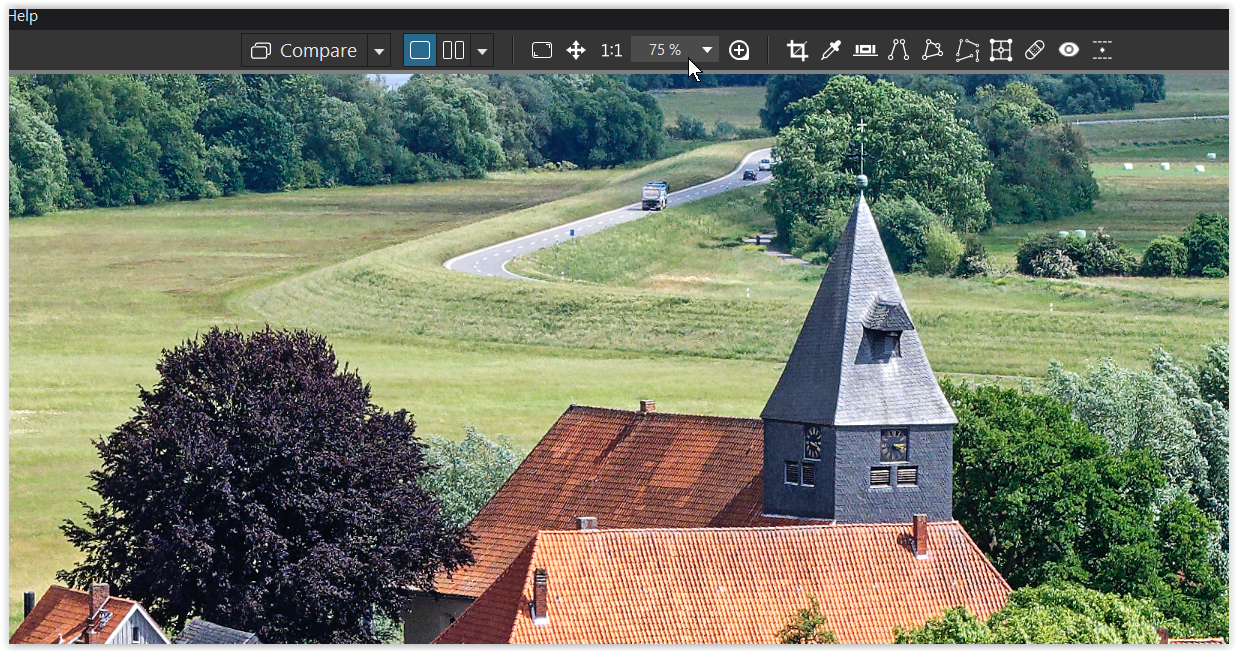Screen dimensions: 1237x652
Task: Expand the view mode dropdown arrow
Action: [482, 50]
